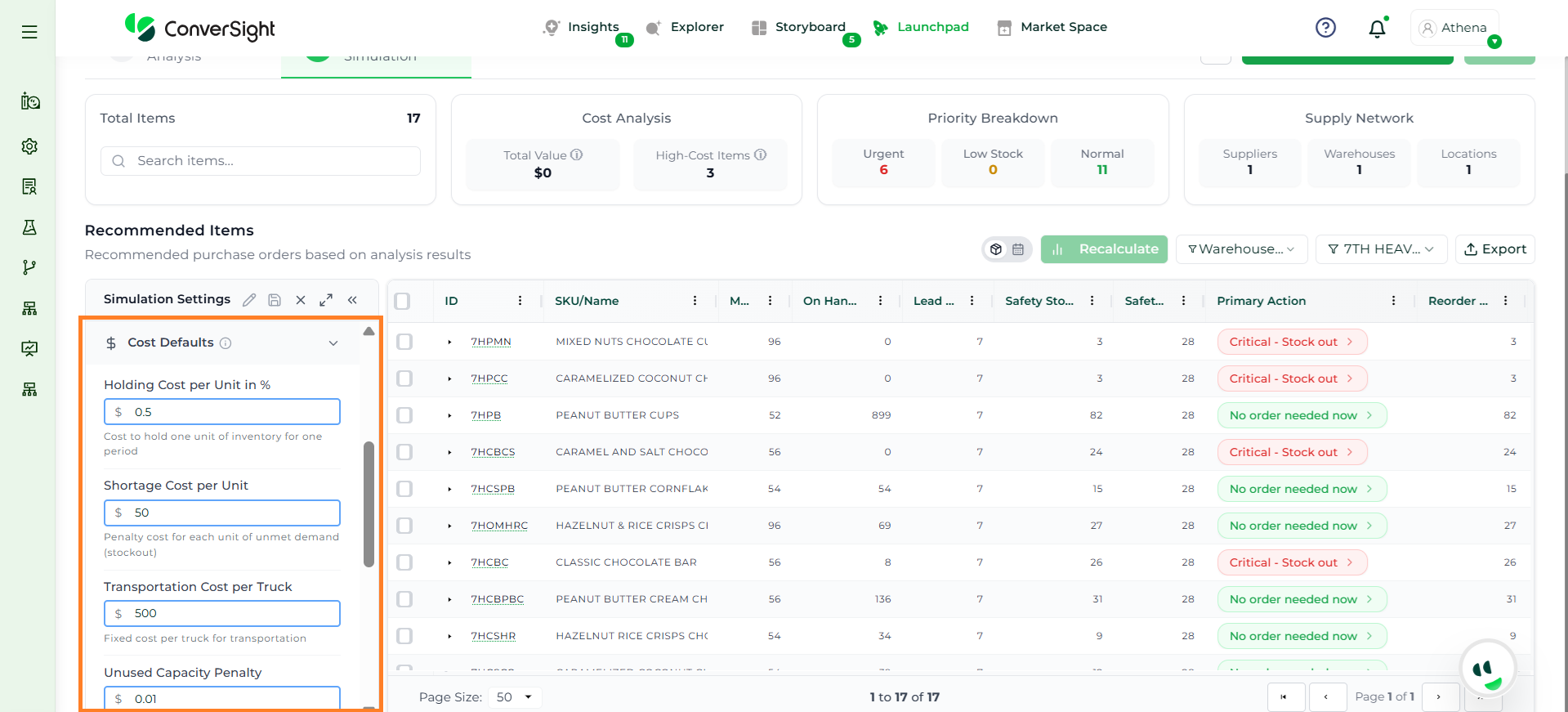Expand Simulation Settings panel to fullscreen
This screenshot has width=1568, height=712.
[326, 300]
